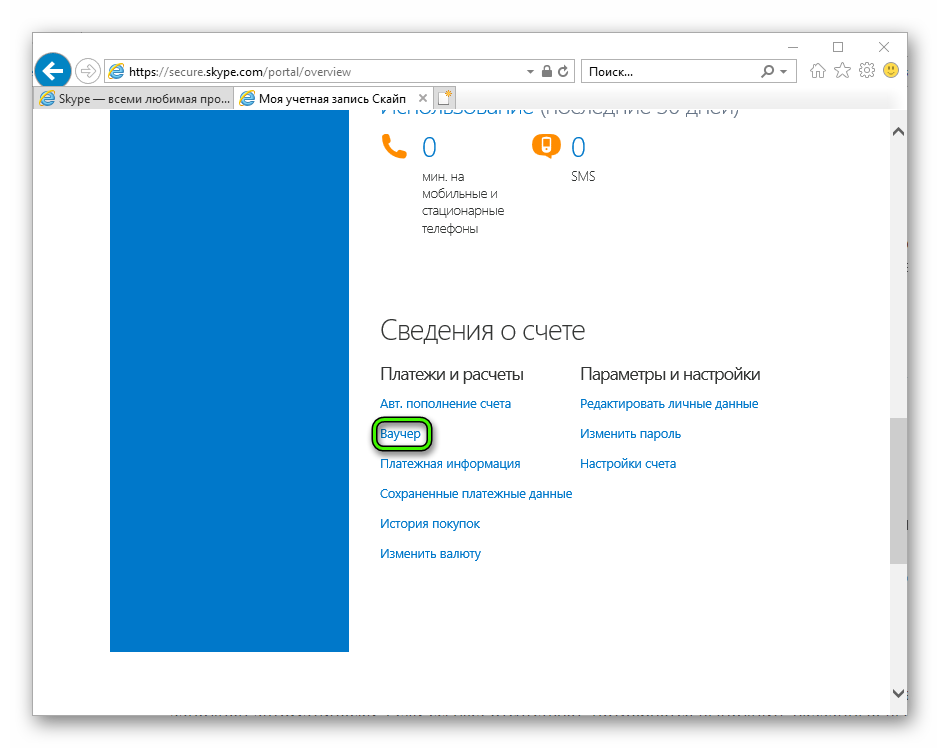This screenshot has height=748, width=940.
Task: Open the Tools gear icon
Action: coord(867,71)
